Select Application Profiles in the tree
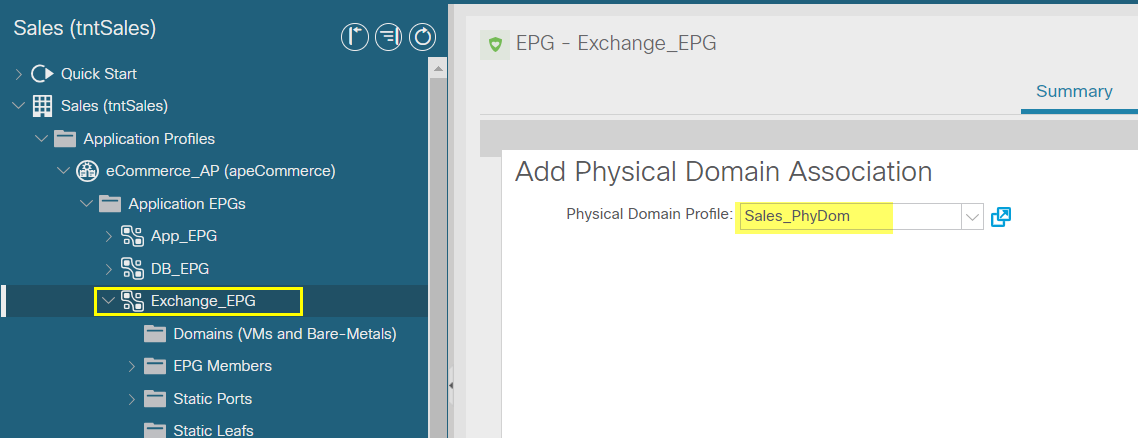Image resolution: width=1138 pixels, height=438 pixels. 149,139
